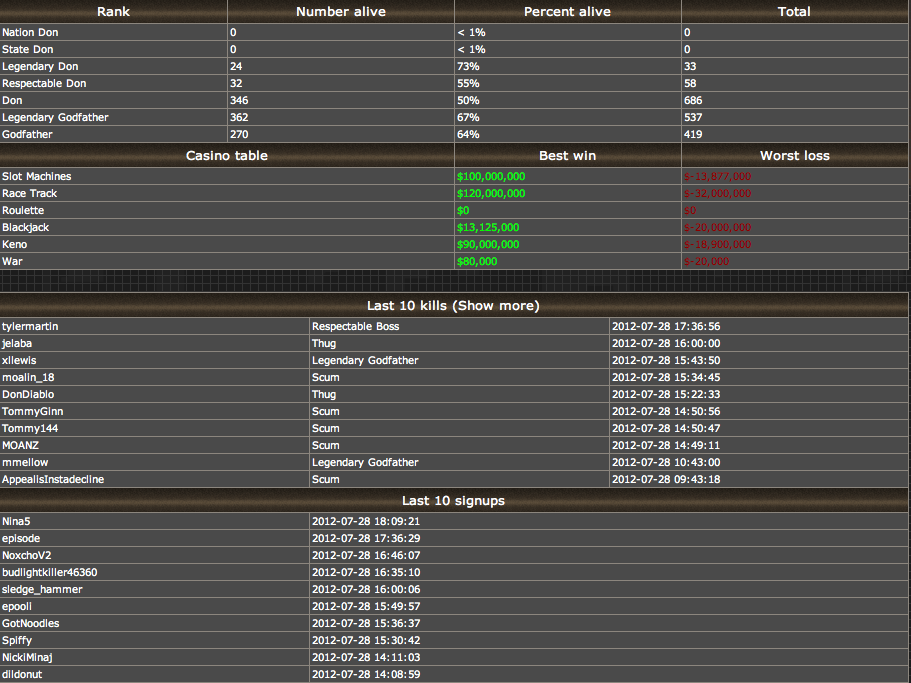
Task: Click sledge_hammer in signups
Action: [x=42, y=589]
